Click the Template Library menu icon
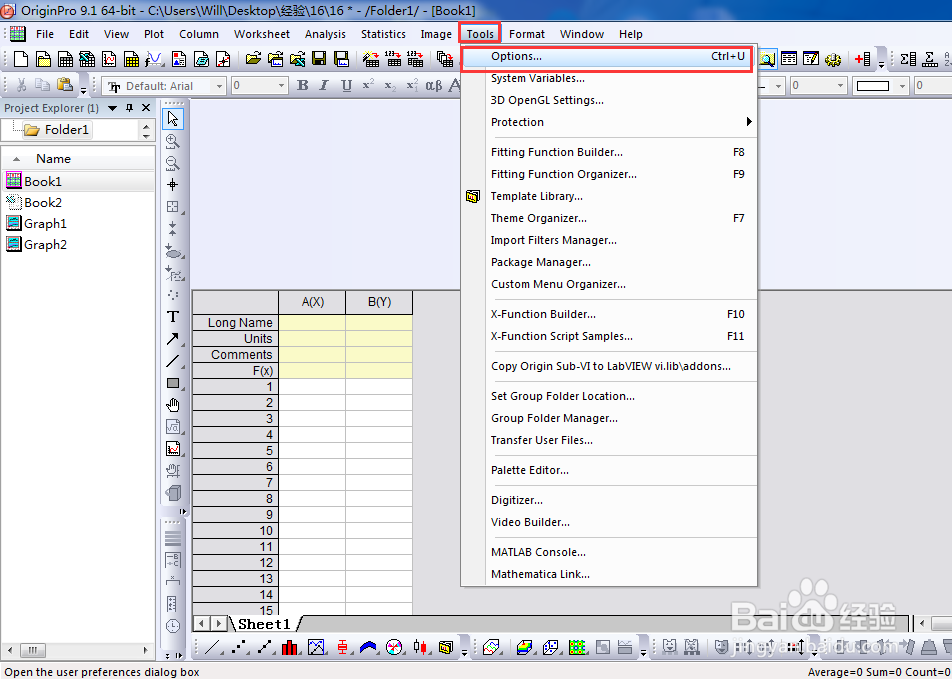This screenshot has width=952, height=680. click(x=473, y=196)
